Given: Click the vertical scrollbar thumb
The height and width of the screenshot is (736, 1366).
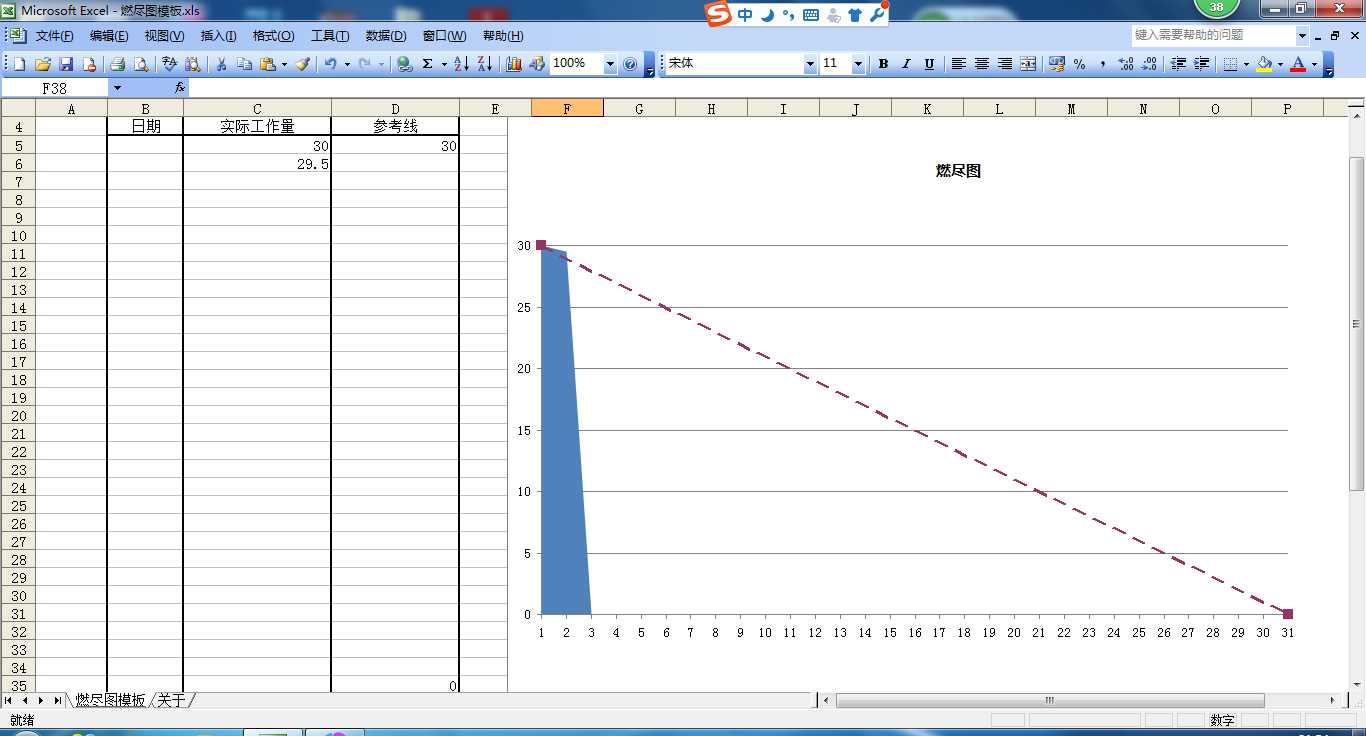Looking at the screenshot, I should 1357,324.
